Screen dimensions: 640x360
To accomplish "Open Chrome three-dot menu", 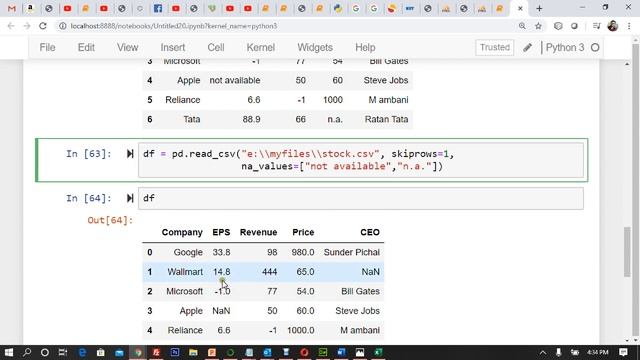I will coord(629,26).
